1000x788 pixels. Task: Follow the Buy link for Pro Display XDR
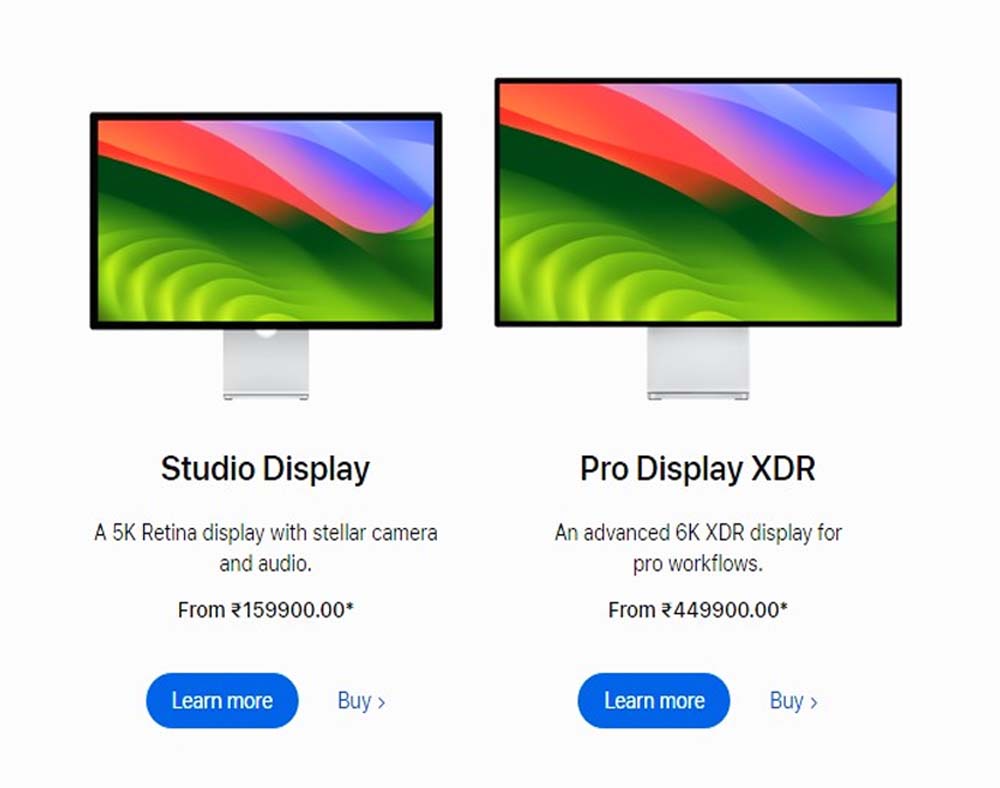point(793,701)
